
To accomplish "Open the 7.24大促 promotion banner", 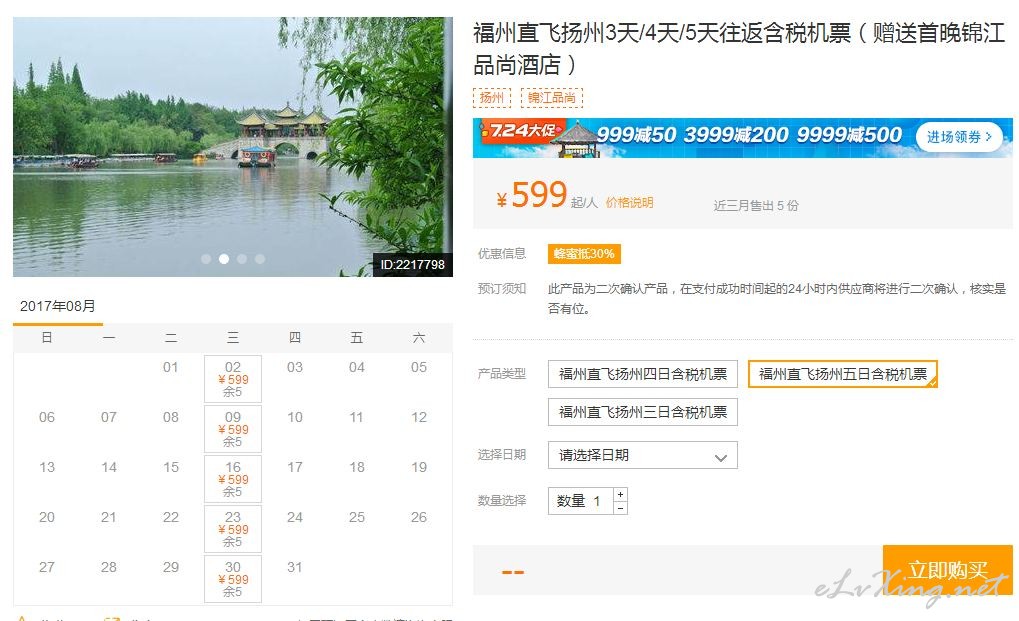I will coord(743,138).
